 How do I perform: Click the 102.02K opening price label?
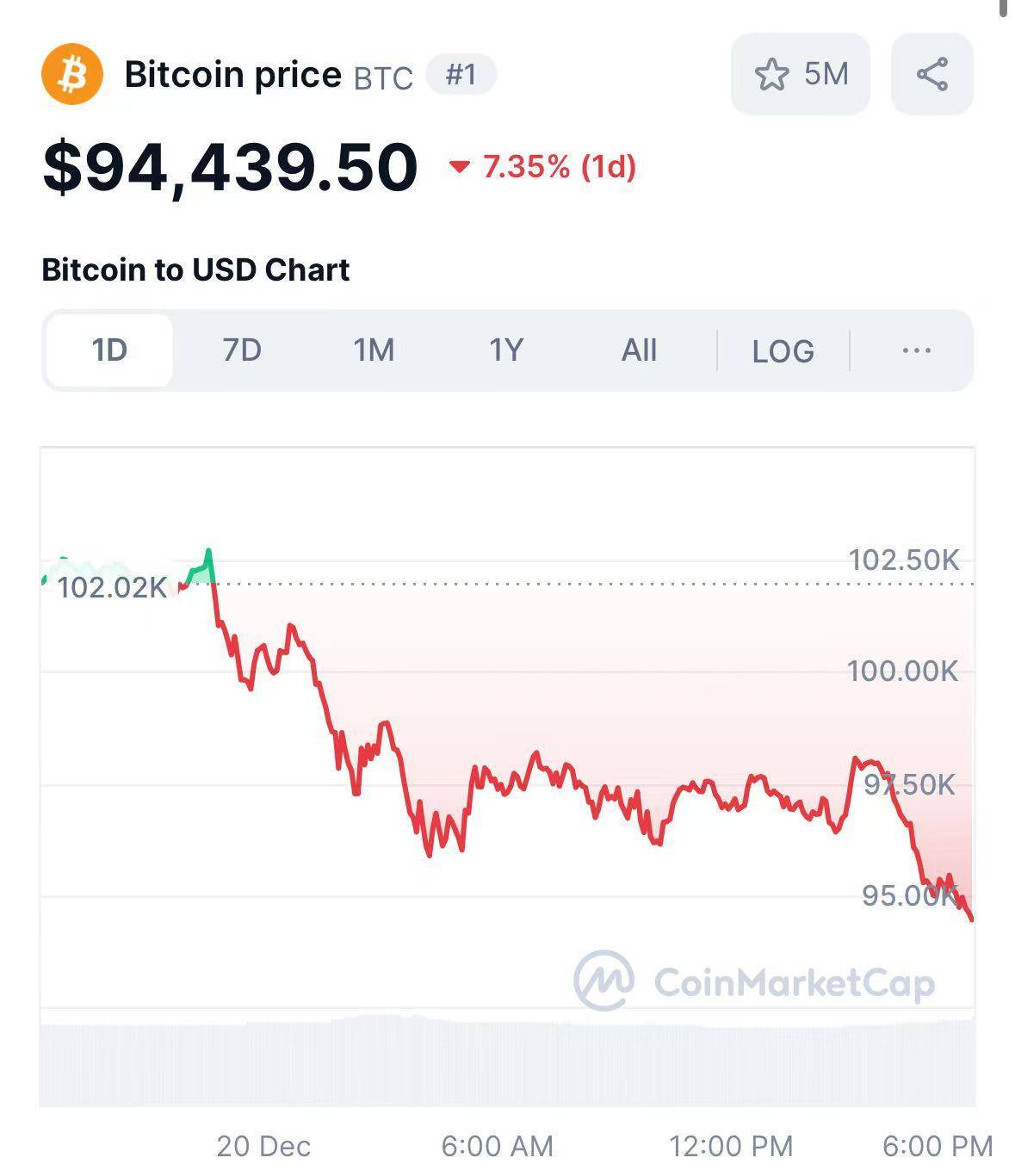point(112,588)
